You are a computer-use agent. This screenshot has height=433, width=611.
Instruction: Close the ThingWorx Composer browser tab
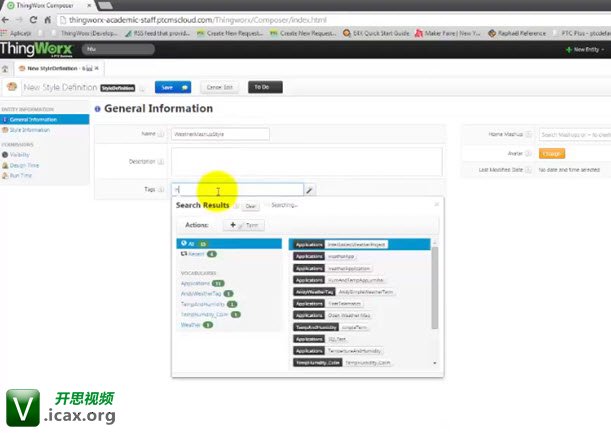click(x=89, y=5)
